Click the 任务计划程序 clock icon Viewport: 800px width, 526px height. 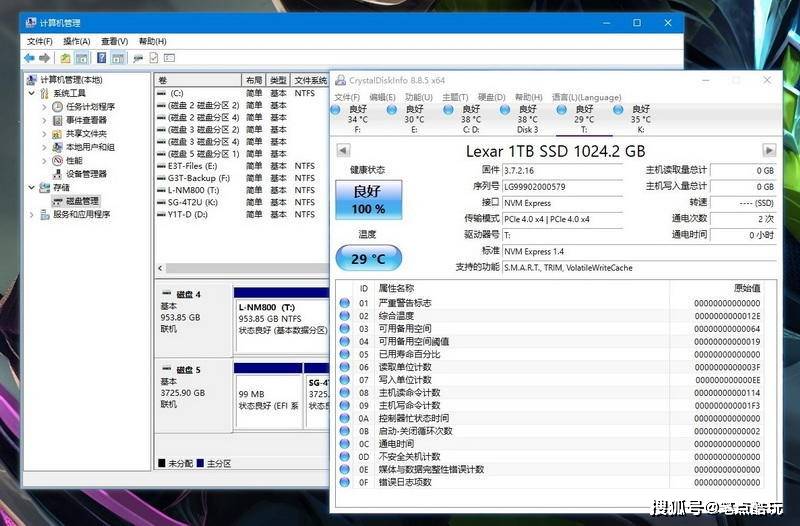58,107
